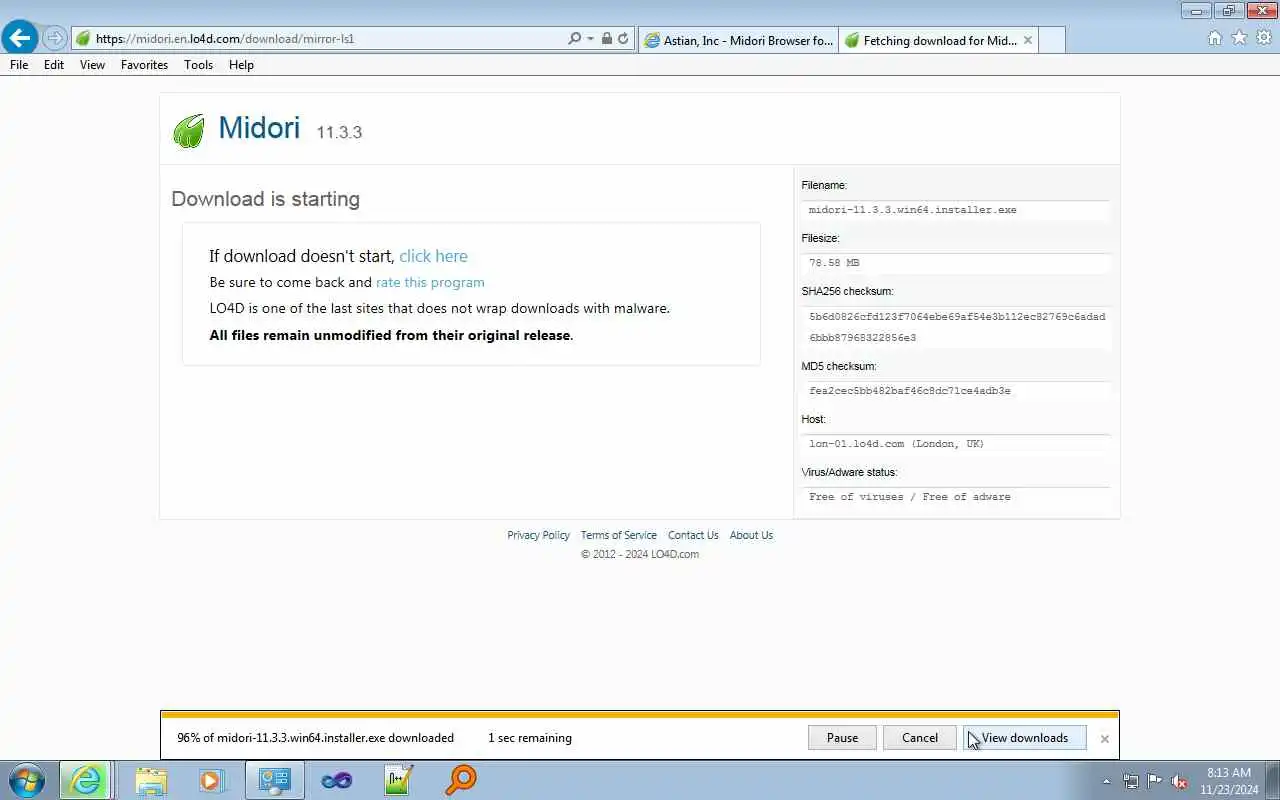Open Windows Media Player taskbar icon
1280x800 pixels.
point(212,780)
